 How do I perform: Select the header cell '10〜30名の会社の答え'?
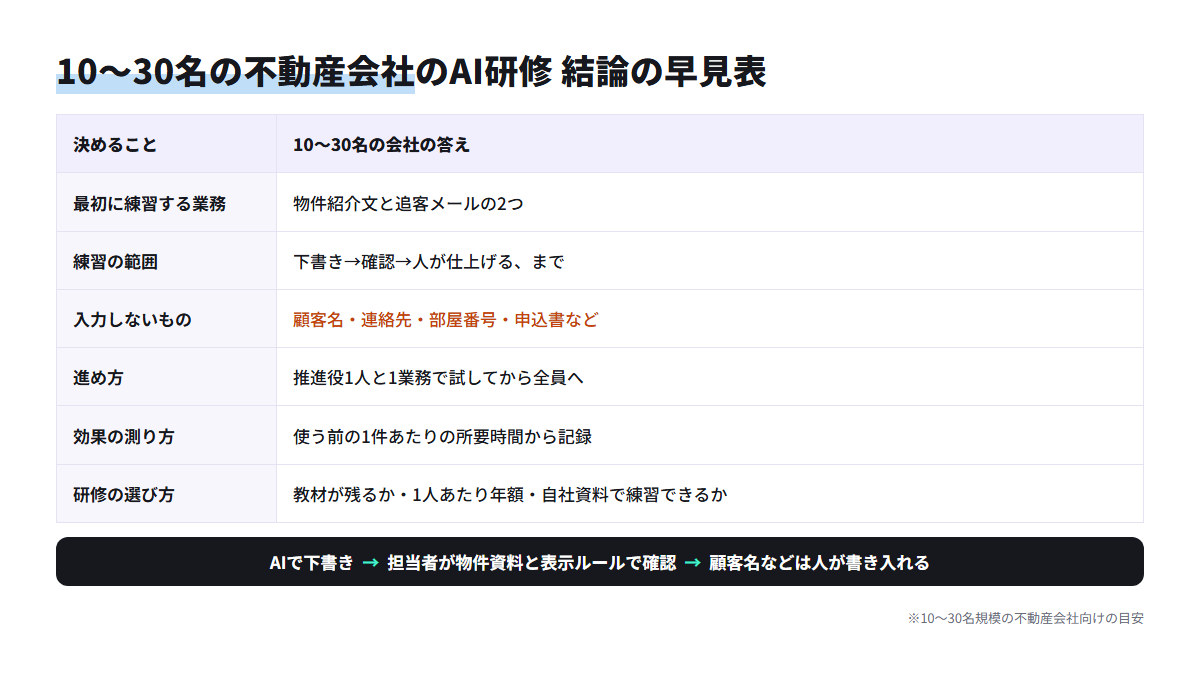click(710, 144)
